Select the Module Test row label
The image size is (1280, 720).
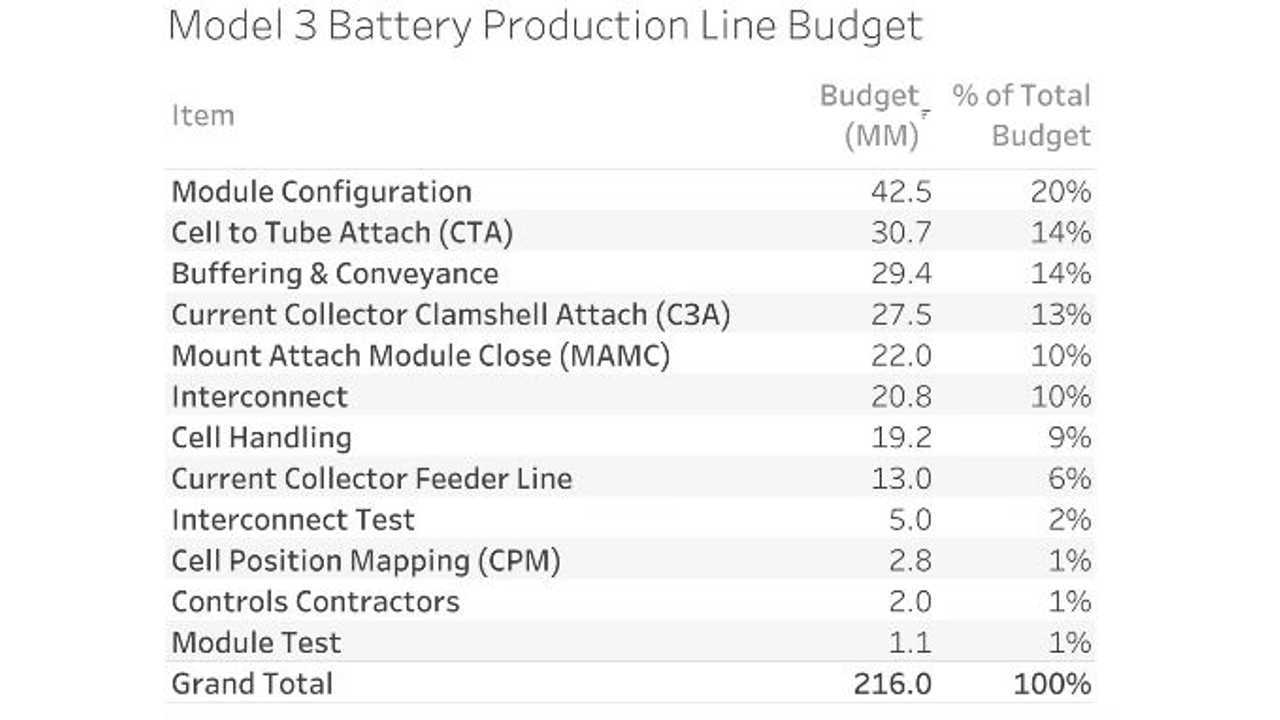(257, 643)
